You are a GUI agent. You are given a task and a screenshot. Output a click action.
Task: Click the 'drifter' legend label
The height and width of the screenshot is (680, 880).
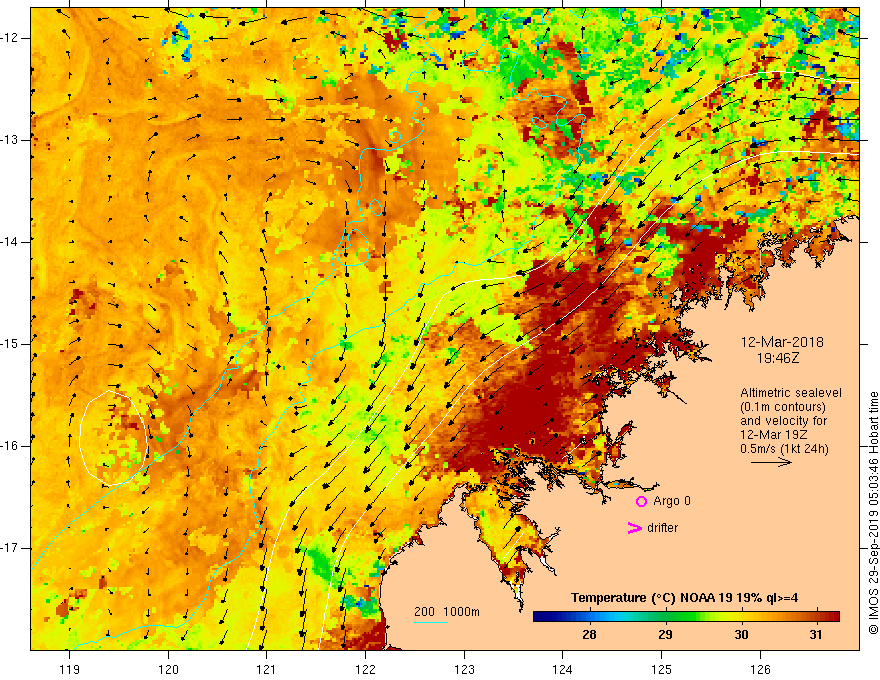pos(662,528)
